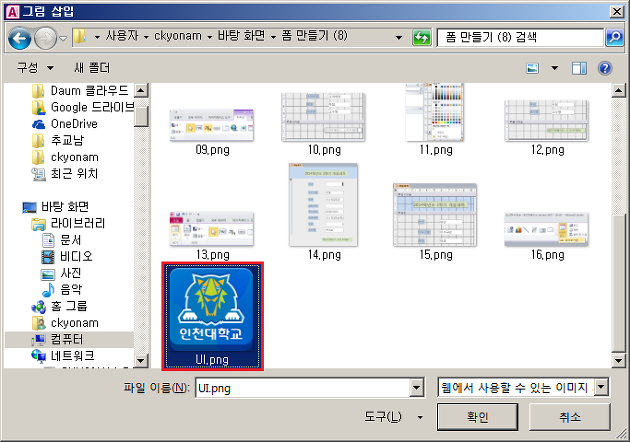Image resolution: width=630 pixels, height=442 pixels.
Task: Click navigation pane scroll up arrow
Action: (x=140, y=90)
